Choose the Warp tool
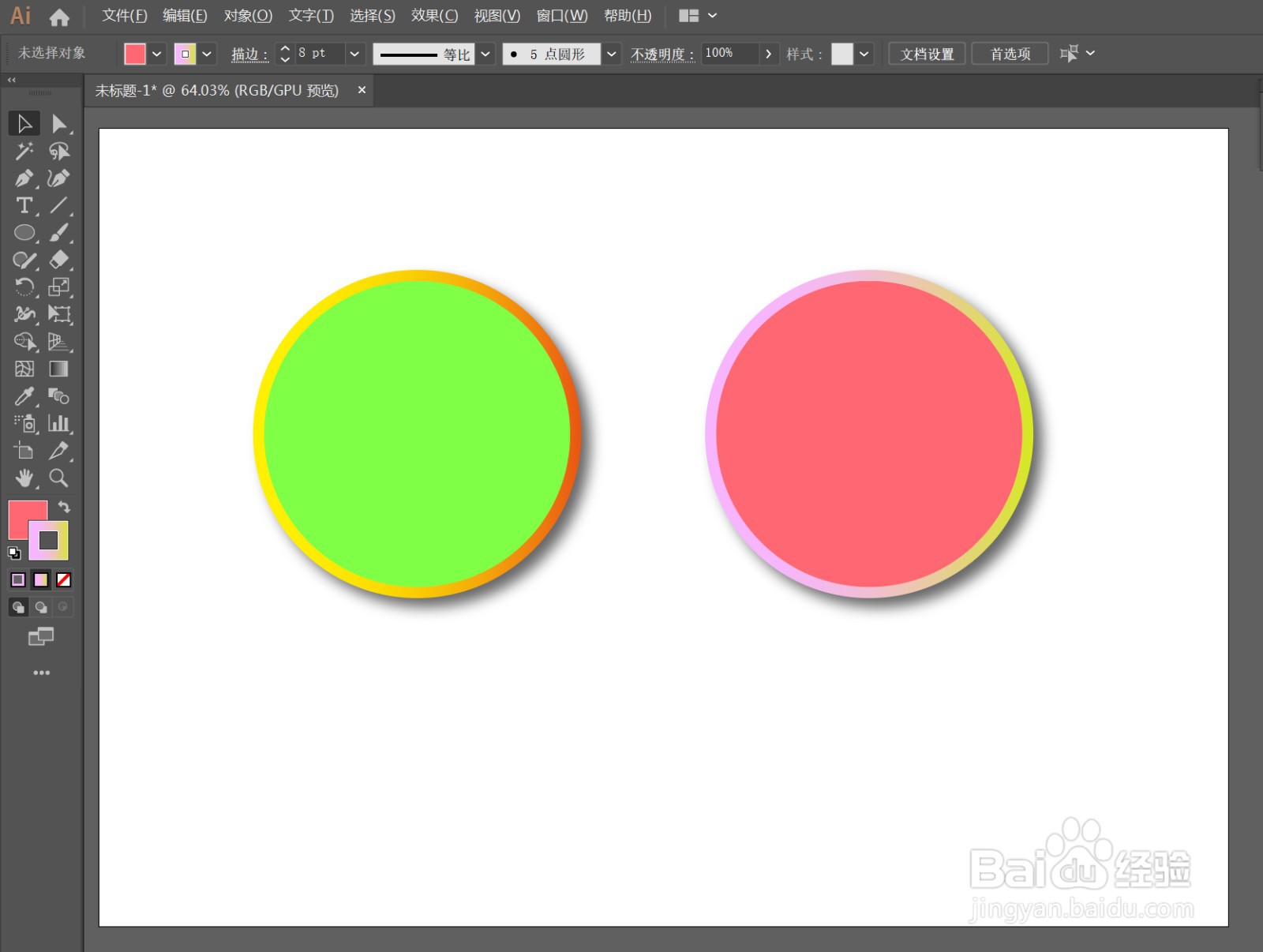 [x=24, y=314]
